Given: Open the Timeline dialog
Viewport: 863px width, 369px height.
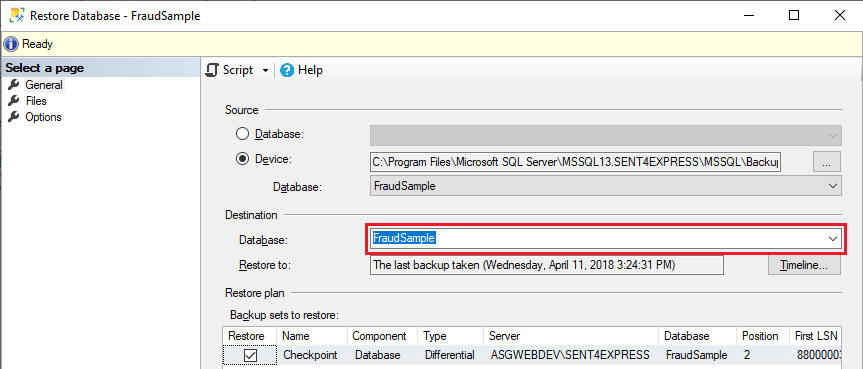Looking at the screenshot, I should pos(804,265).
